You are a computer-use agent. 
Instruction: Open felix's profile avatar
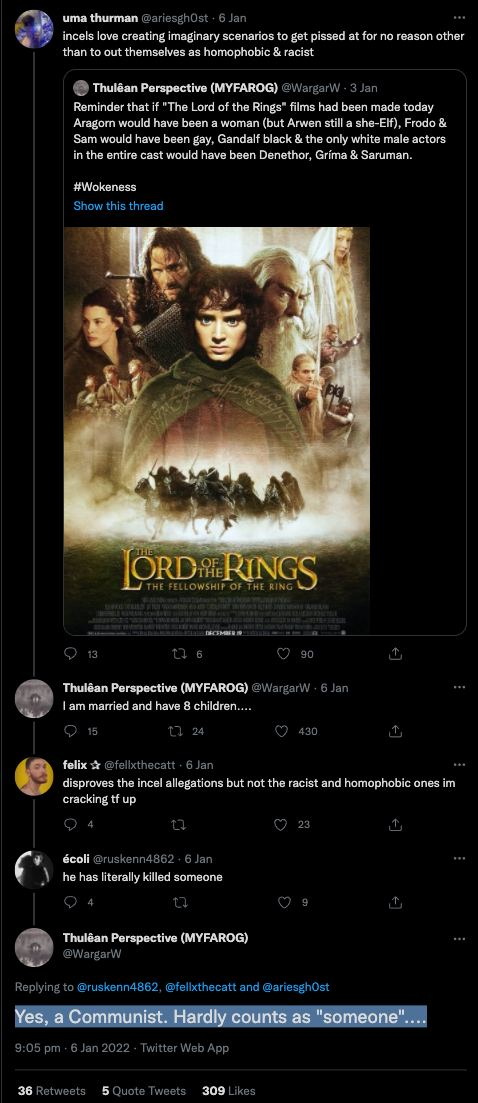[34, 777]
